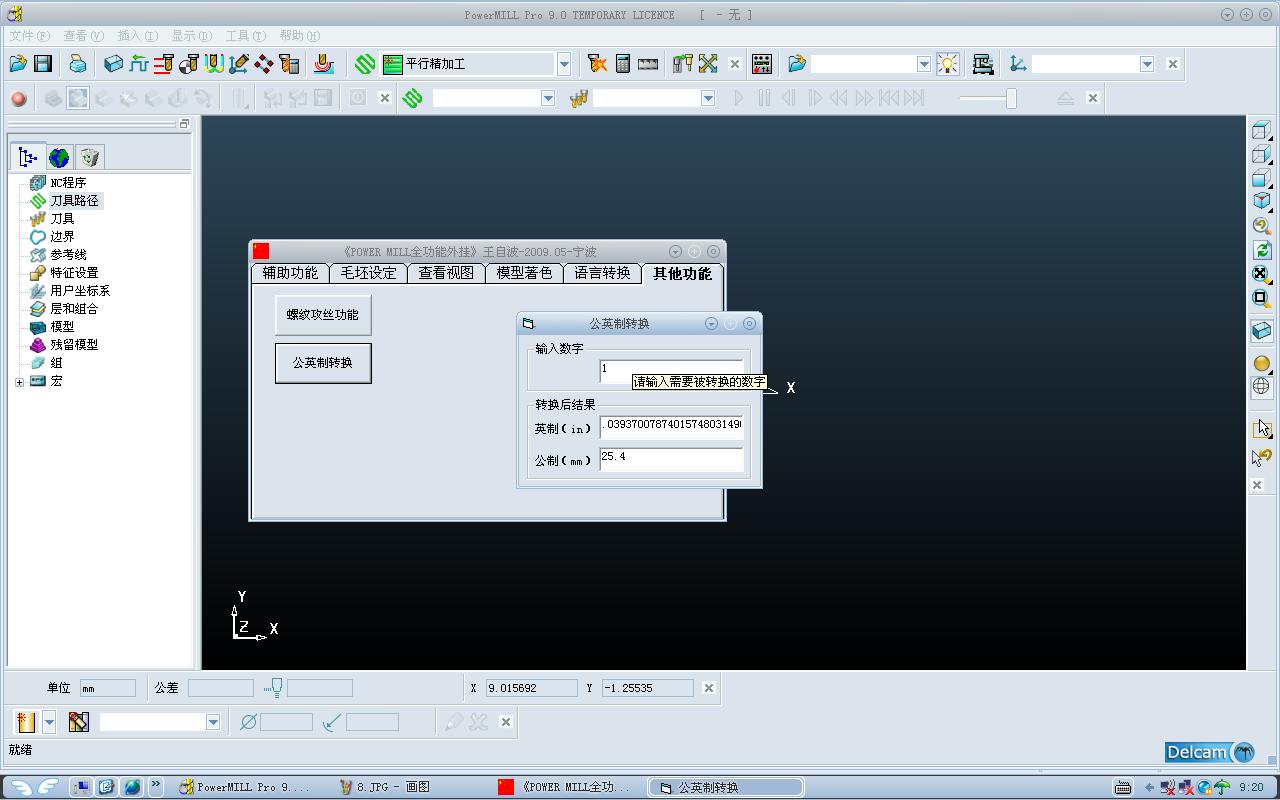Select the wireframe globe icon on right toolbar

[x=1261, y=386]
